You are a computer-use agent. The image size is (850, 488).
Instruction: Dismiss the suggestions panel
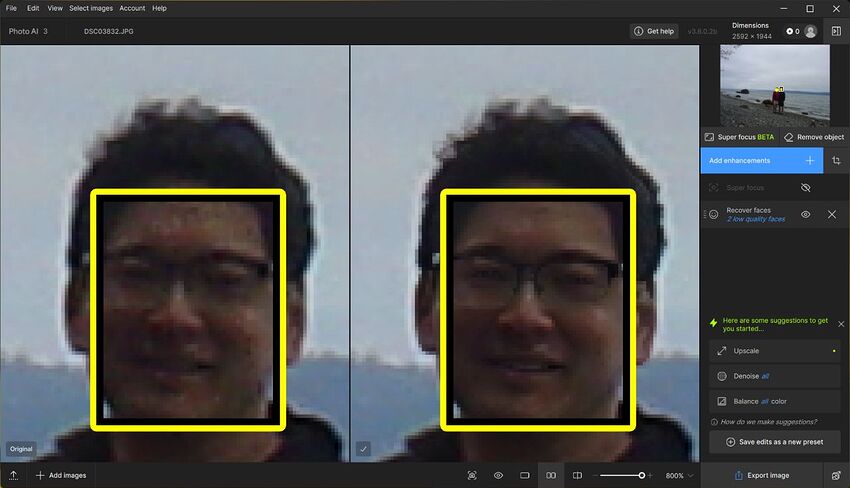coord(840,324)
